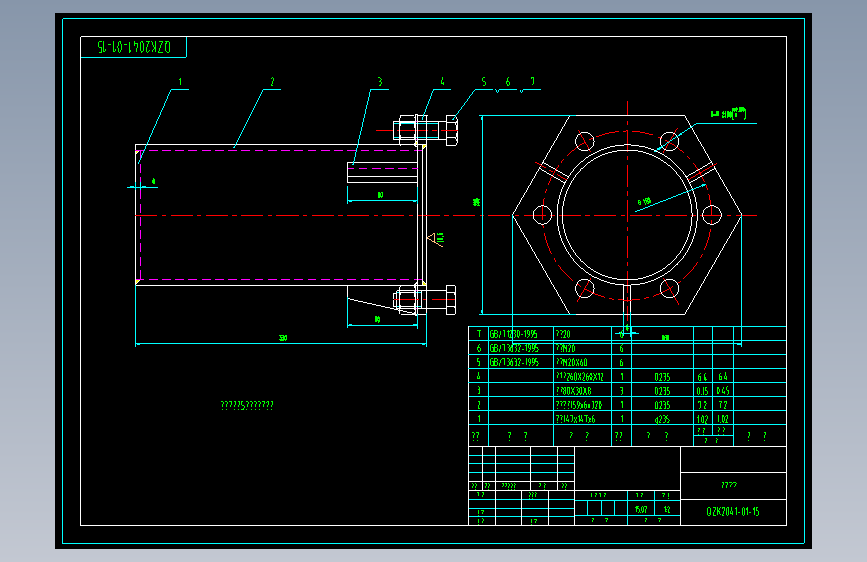Click part balloon number 4

point(442,82)
